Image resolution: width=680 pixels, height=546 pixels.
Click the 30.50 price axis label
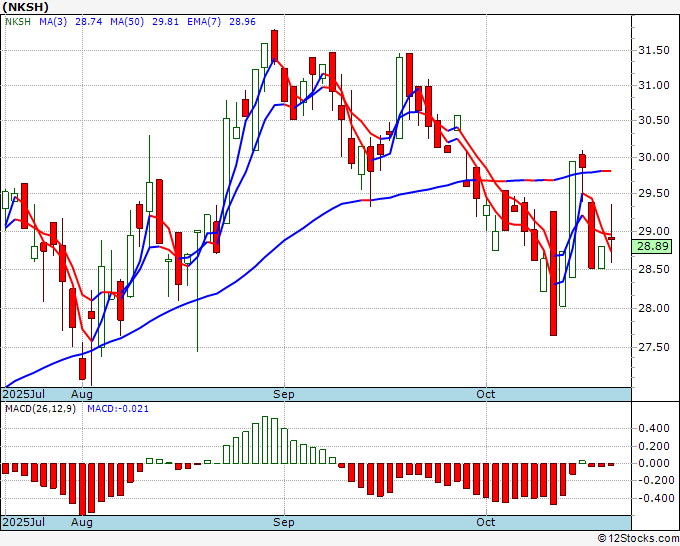(654, 121)
